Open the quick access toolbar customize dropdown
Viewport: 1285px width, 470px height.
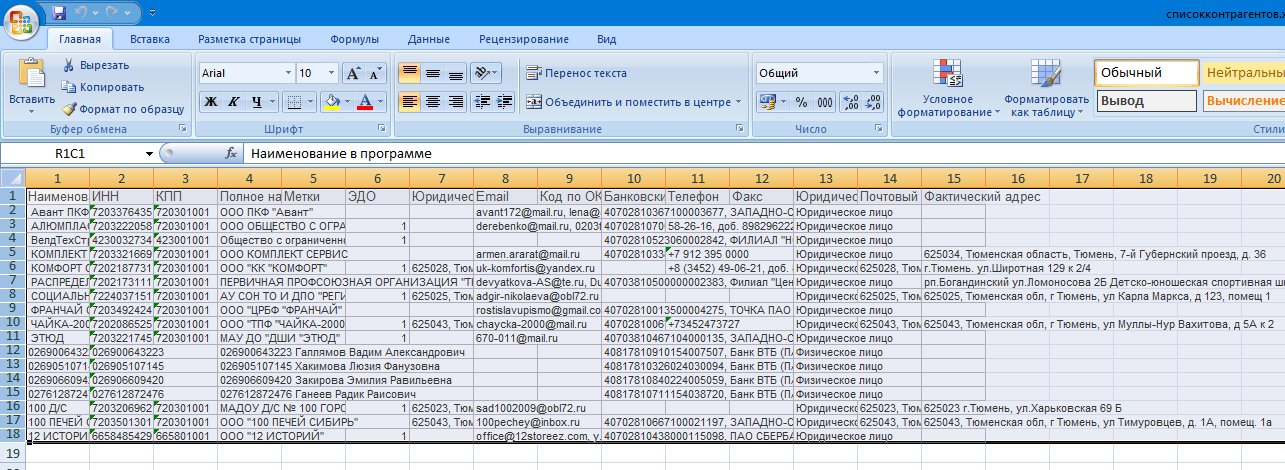[x=153, y=13]
